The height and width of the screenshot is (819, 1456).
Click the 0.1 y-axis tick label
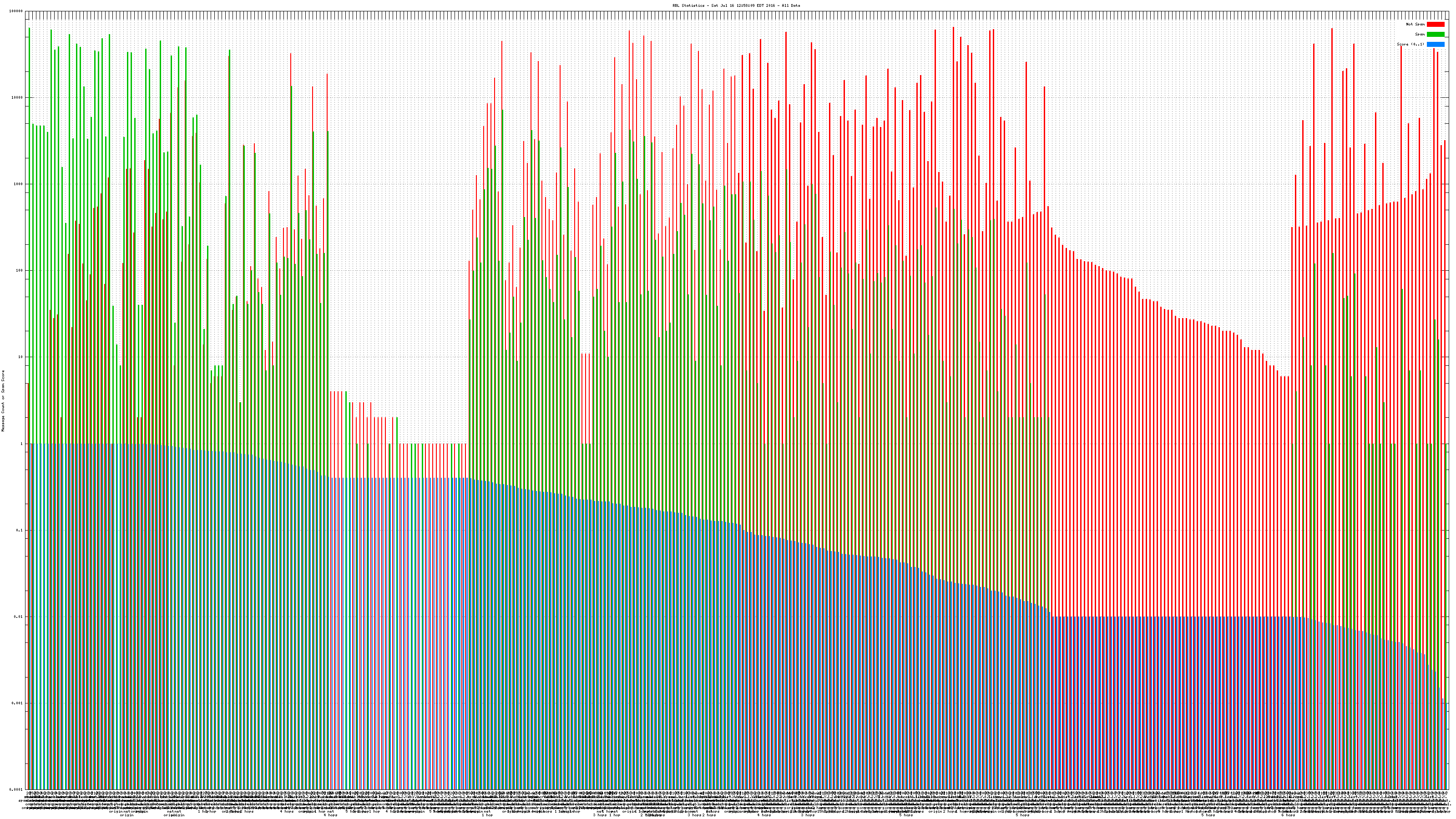tap(19, 530)
